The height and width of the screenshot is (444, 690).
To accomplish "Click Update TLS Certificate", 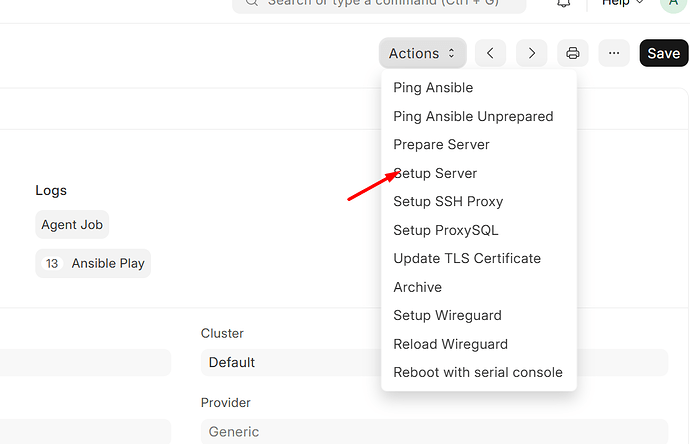I will pyautogui.click(x=467, y=258).
